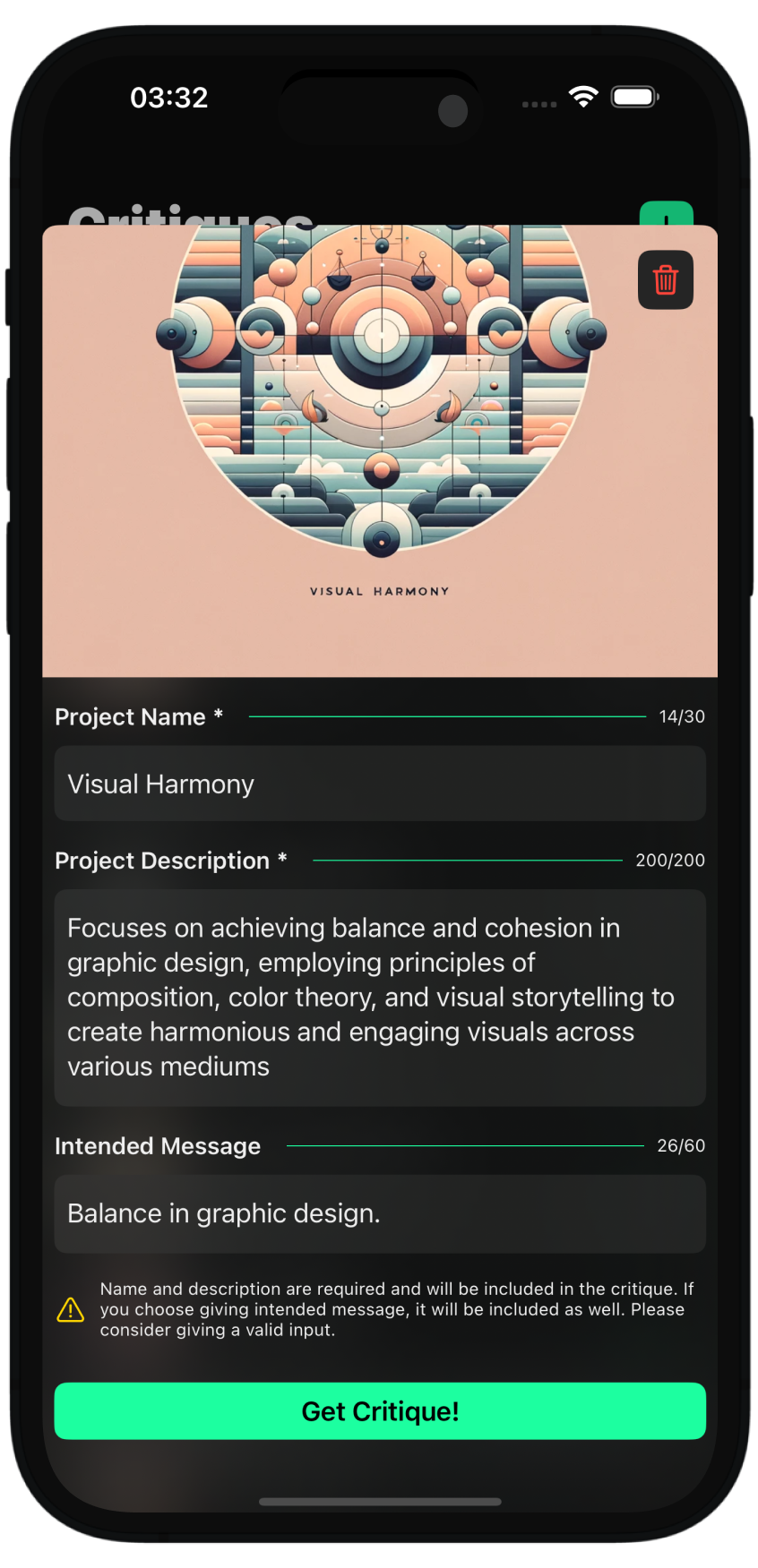758x1568 pixels.
Task: Click the Critiques heading behind the sheet
Action: point(190,216)
